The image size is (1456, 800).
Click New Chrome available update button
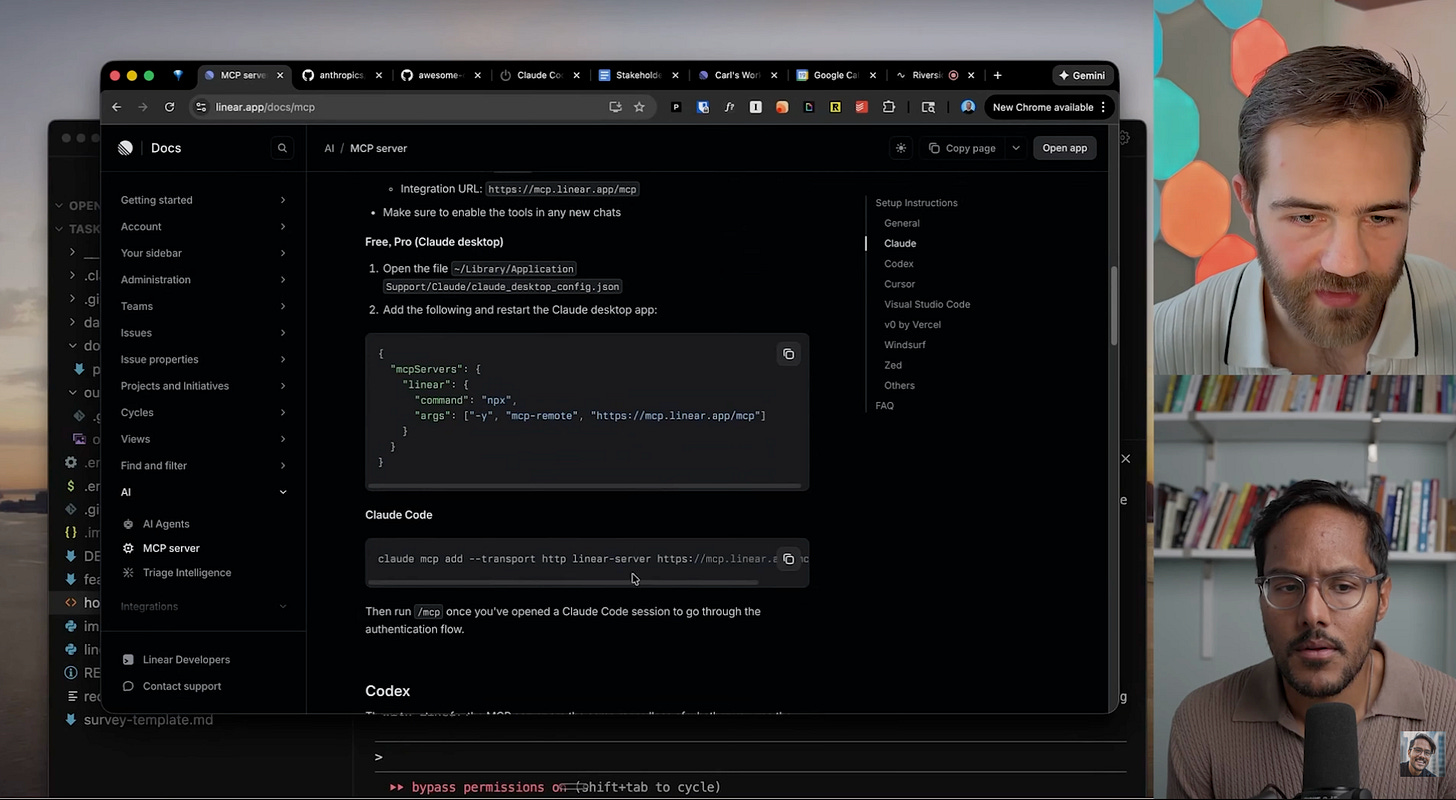(1050, 107)
